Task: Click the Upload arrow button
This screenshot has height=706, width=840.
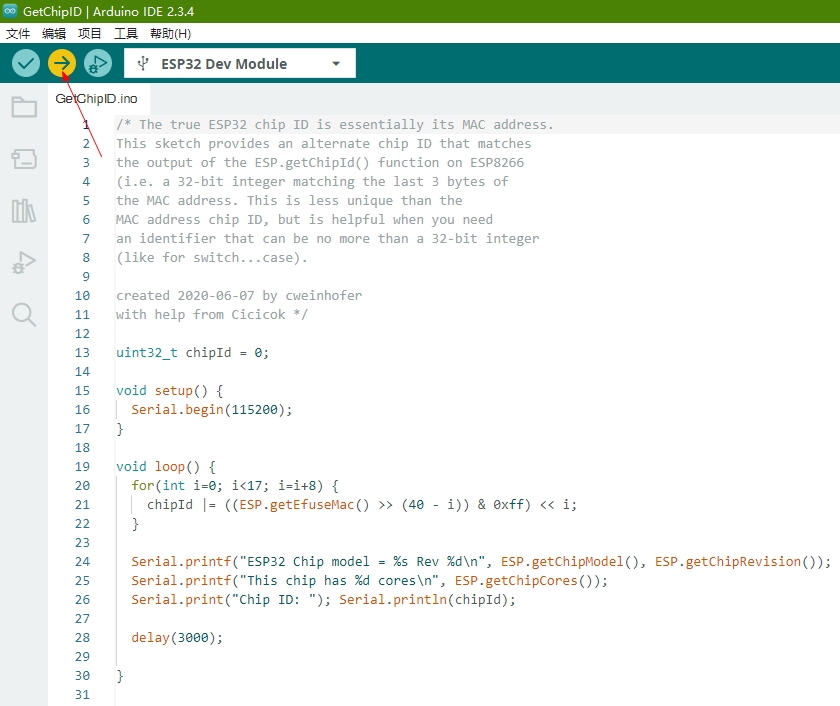Action: click(x=62, y=63)
